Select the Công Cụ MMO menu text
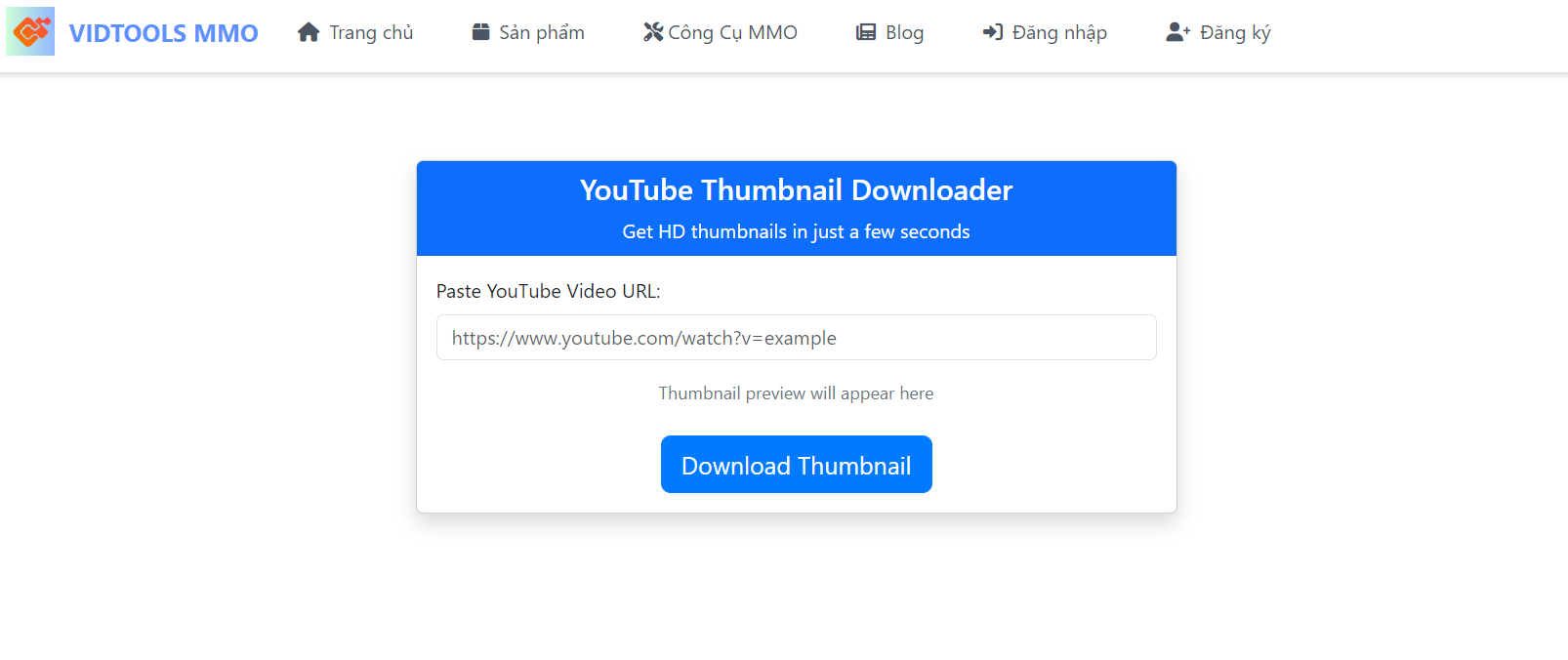Image resolution: width=1568 pixels, height=660 pixels. [733, 32]
